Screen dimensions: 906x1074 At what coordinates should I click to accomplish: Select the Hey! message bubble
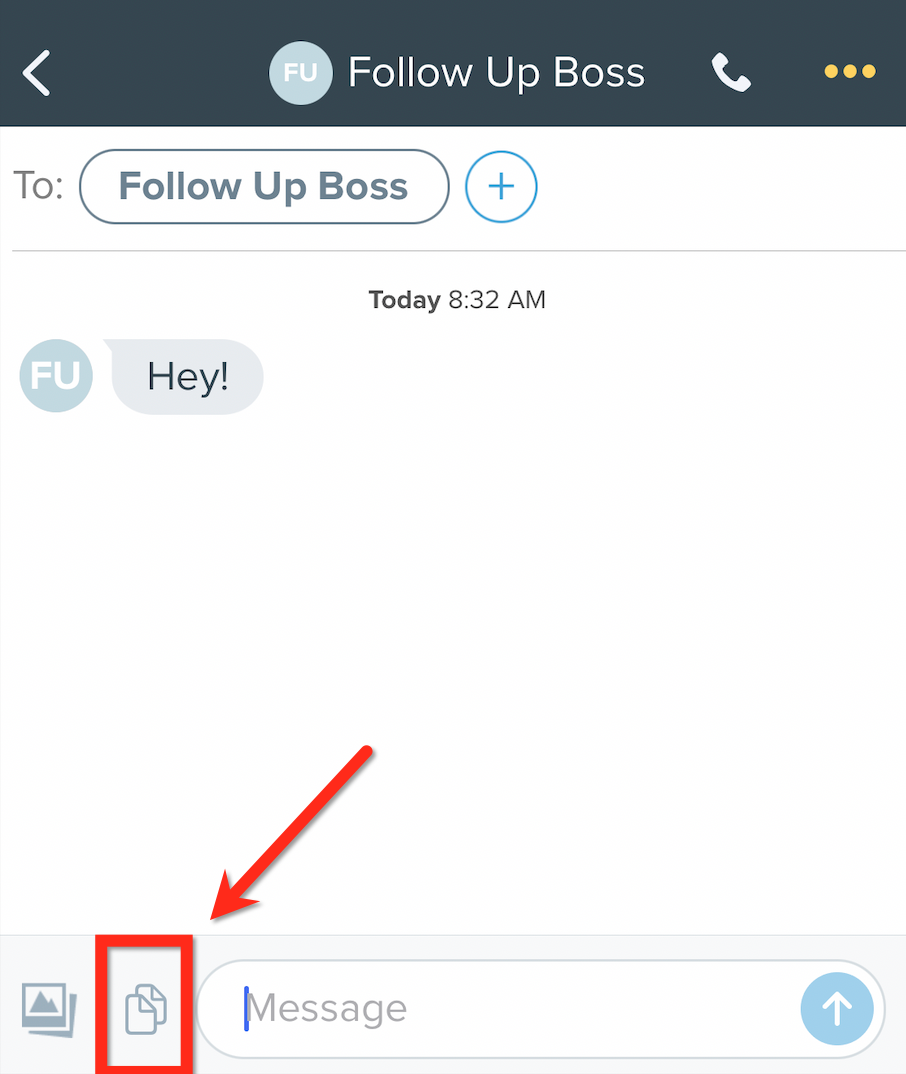(186, 377)
